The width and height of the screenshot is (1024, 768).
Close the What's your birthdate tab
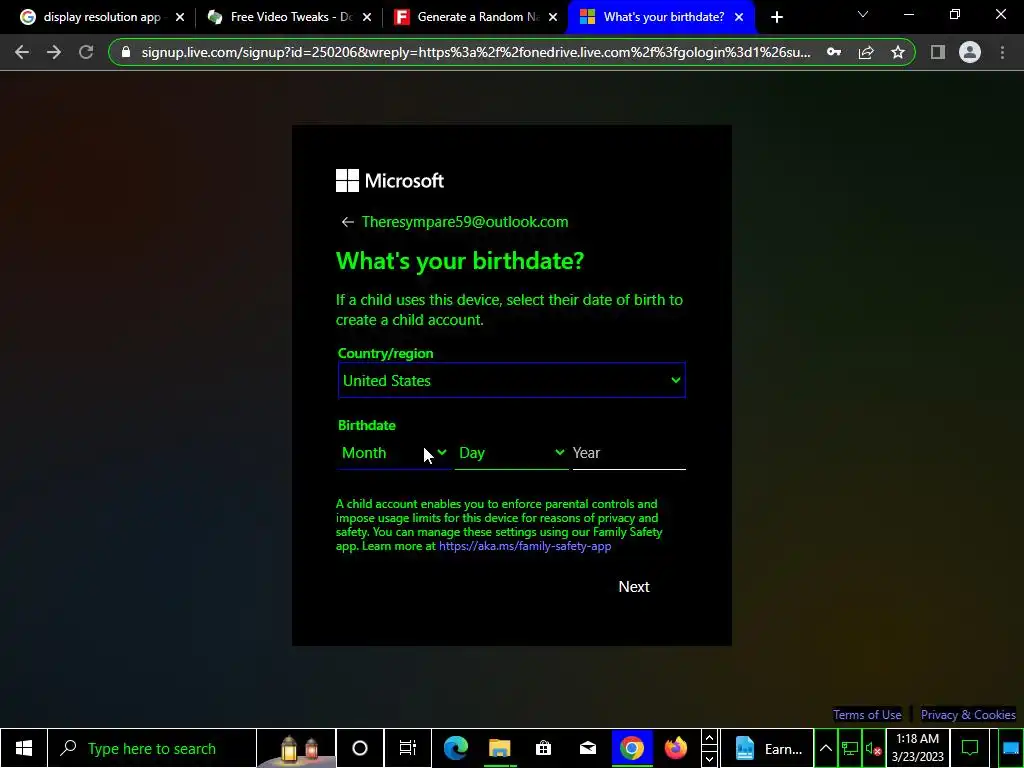click(739, 17)
